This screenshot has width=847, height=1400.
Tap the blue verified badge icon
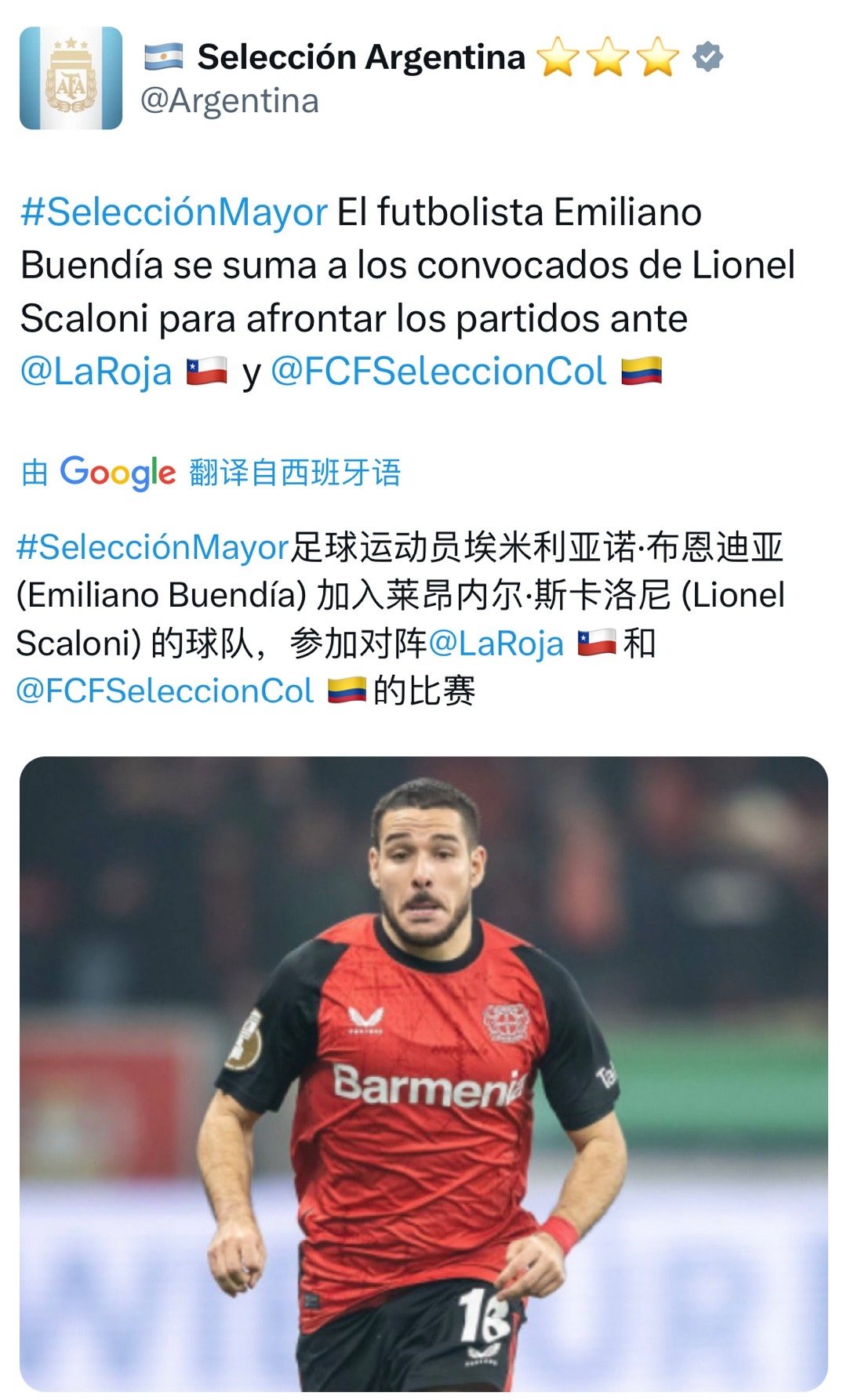point(707,57)
